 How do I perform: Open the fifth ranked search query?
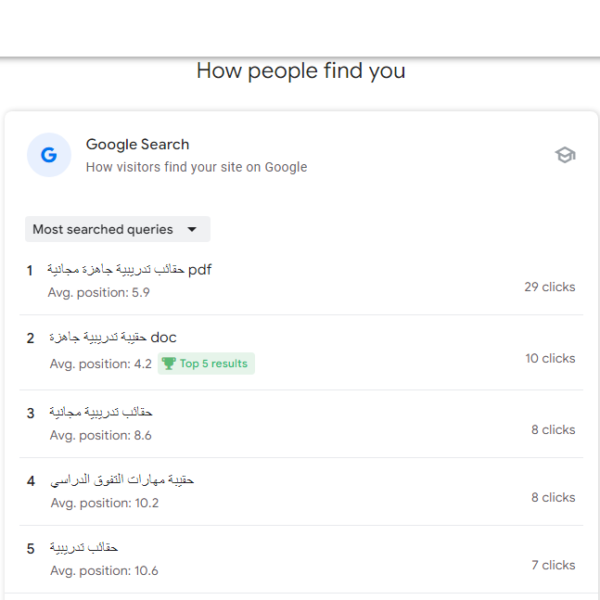point(84,548)
